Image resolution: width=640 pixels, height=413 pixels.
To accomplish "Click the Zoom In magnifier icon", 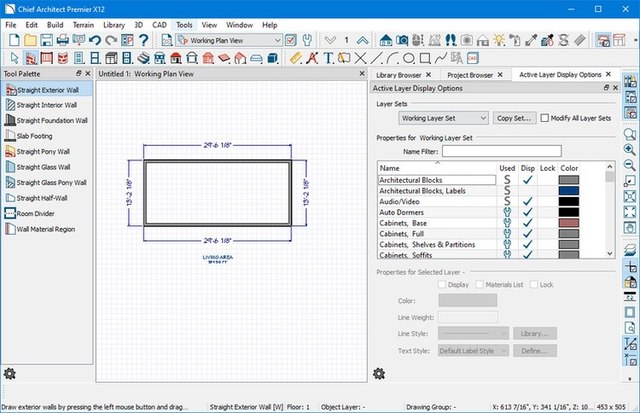I will 631,147.
